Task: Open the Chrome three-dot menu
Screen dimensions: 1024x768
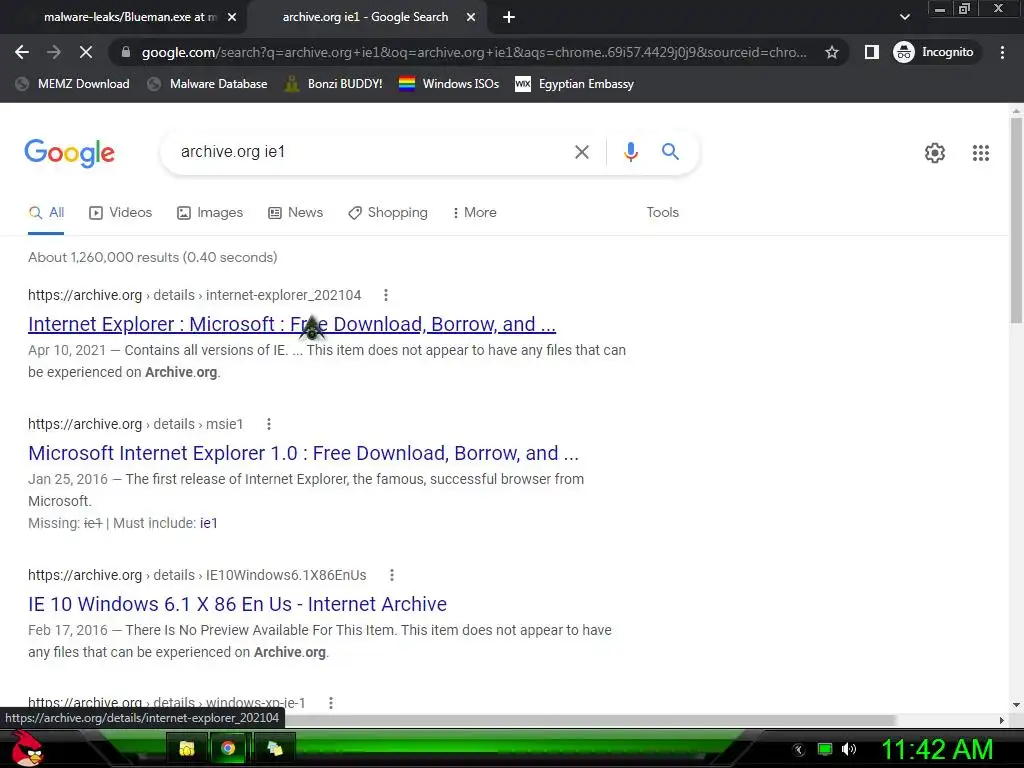Action: [1002, 52]
